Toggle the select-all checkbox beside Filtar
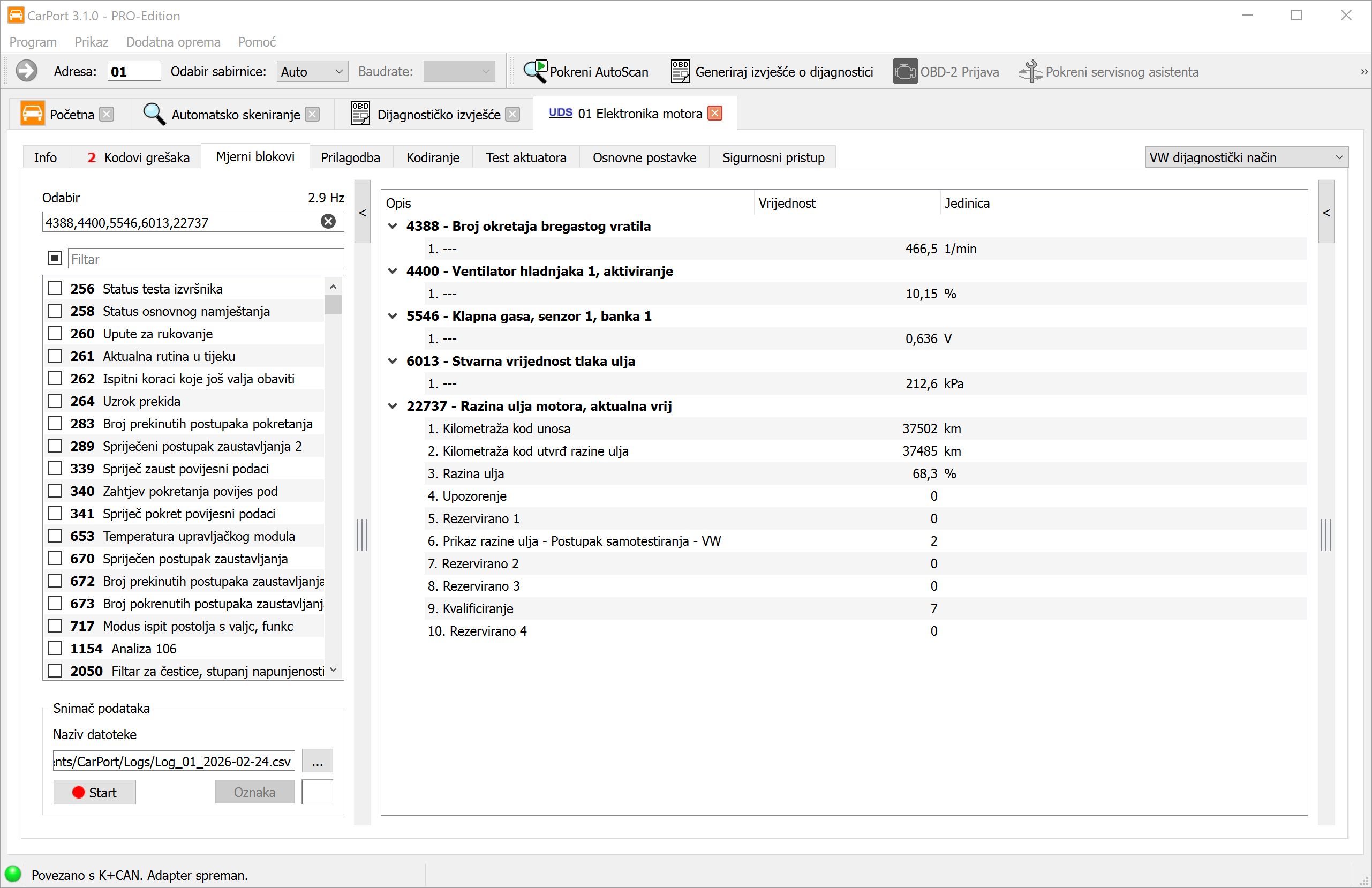This screenshot has width=1372, height=888. coord(55,258)
